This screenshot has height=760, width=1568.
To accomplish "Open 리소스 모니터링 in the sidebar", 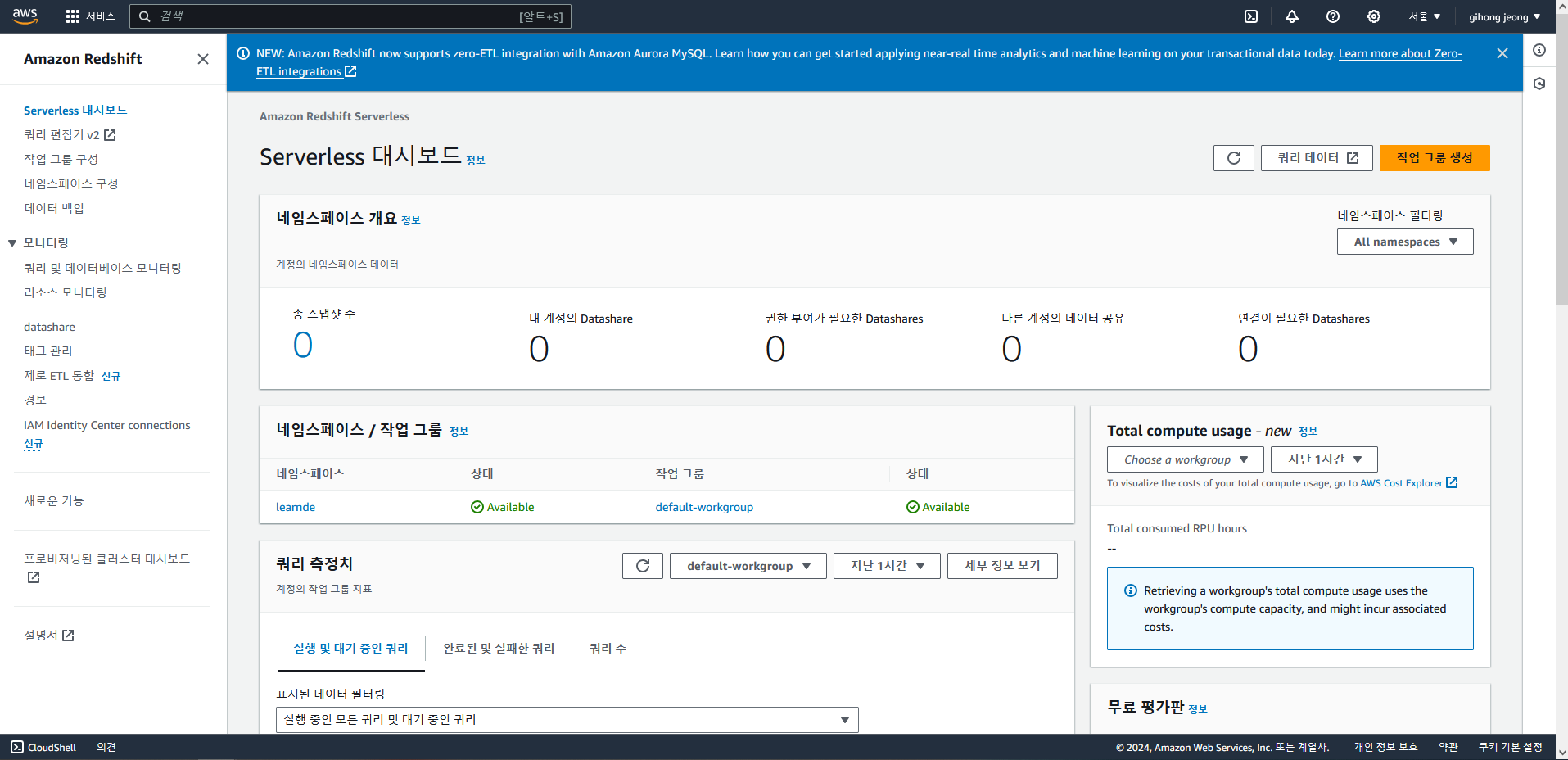I will (x=66, y=292).
